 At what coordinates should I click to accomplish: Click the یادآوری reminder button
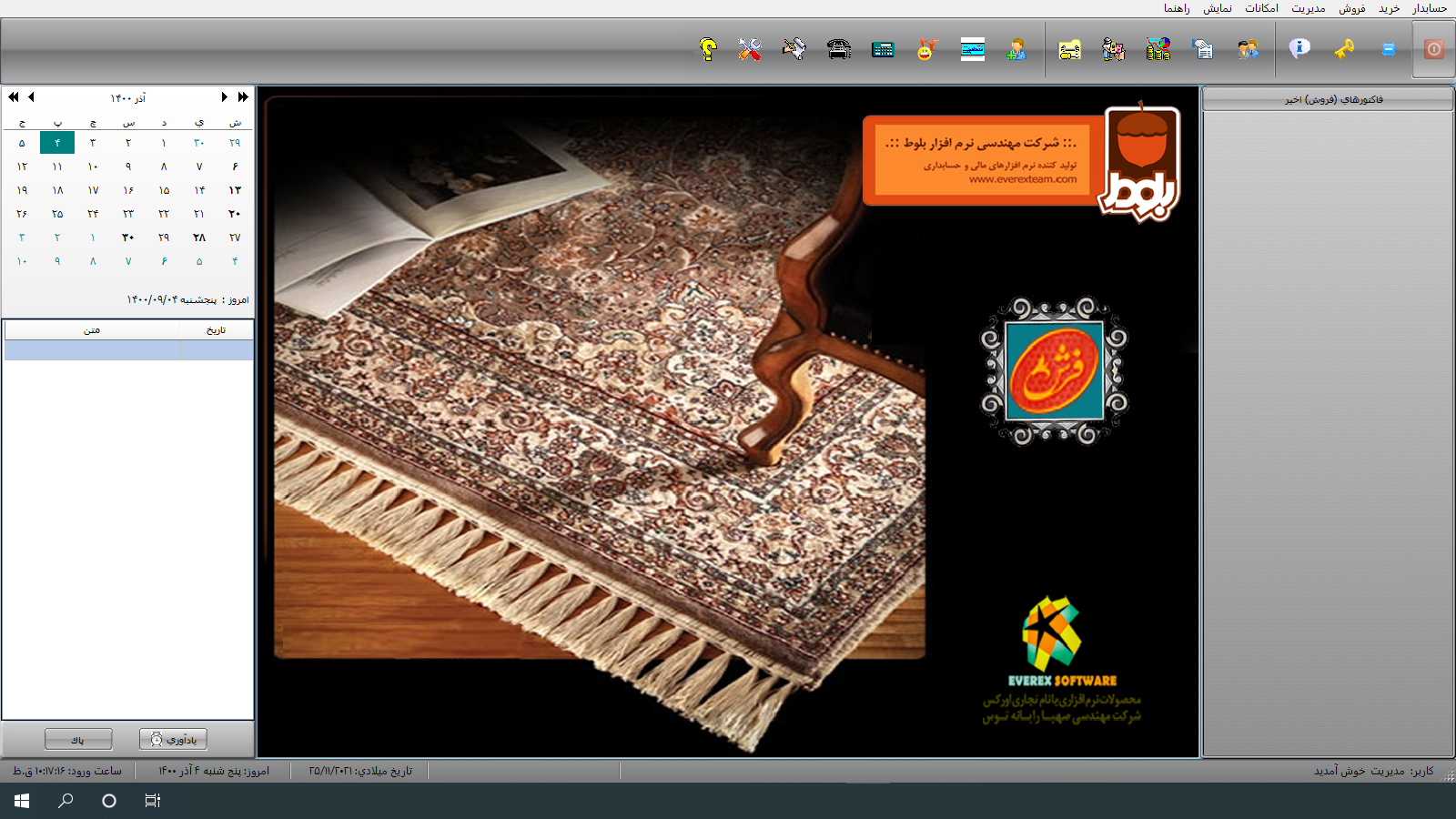pyautogui.click(x=173, y=740)
